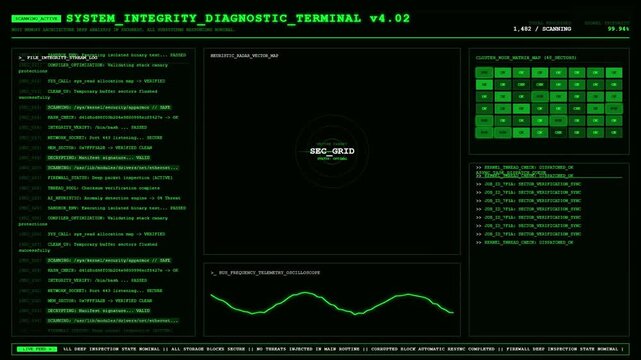Select the 99.94% integrity value
This screenshot has width=641, height=360.
click(x=618, y=29)
